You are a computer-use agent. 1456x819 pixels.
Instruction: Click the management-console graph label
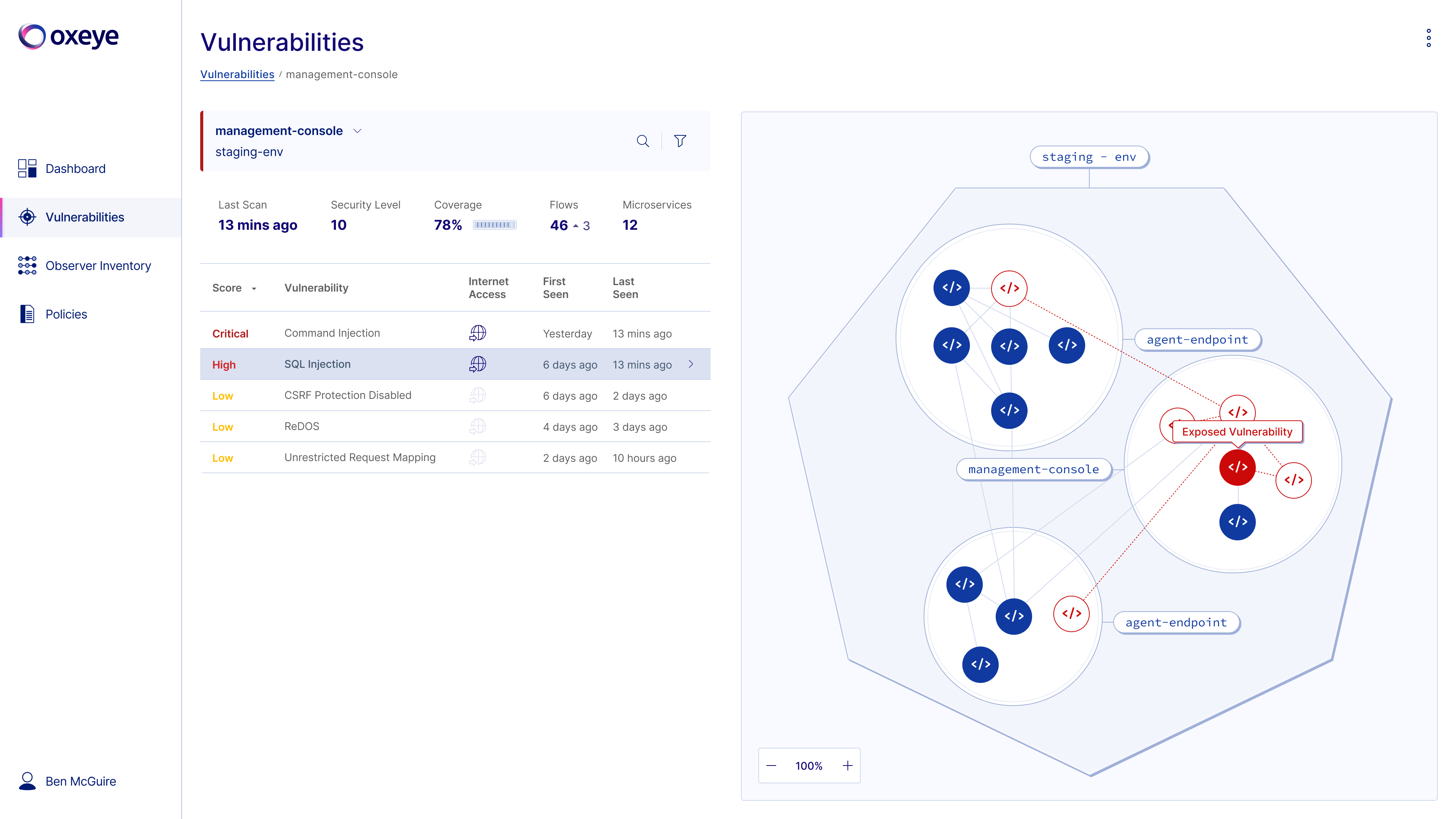coord(1033,469)
